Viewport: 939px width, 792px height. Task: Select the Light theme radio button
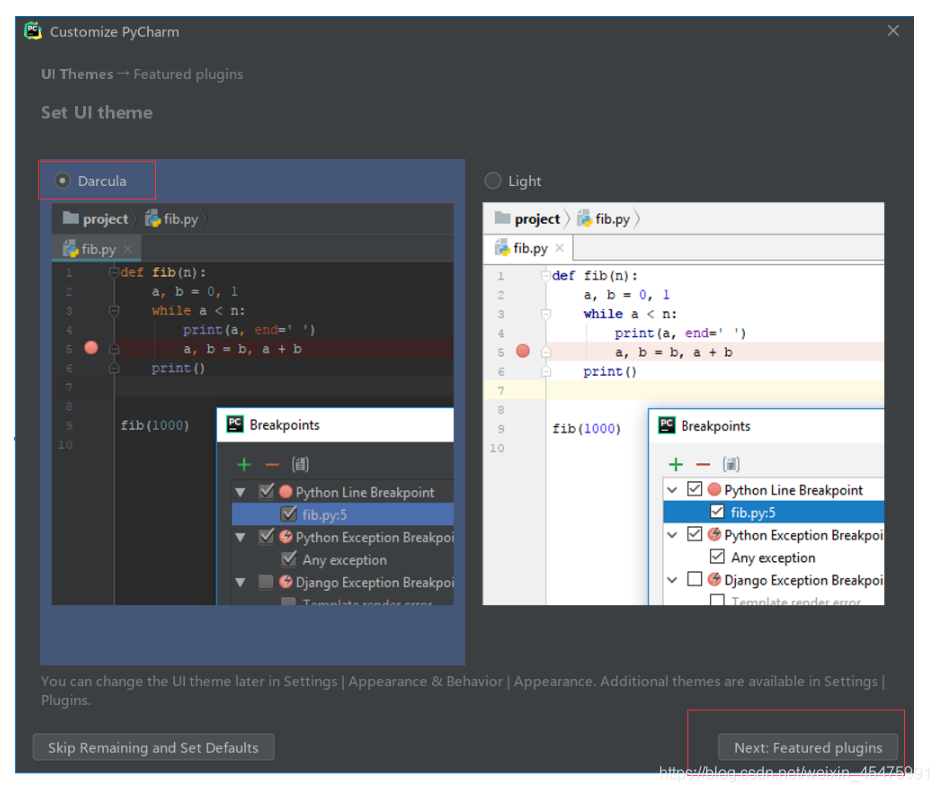[493, 180]
